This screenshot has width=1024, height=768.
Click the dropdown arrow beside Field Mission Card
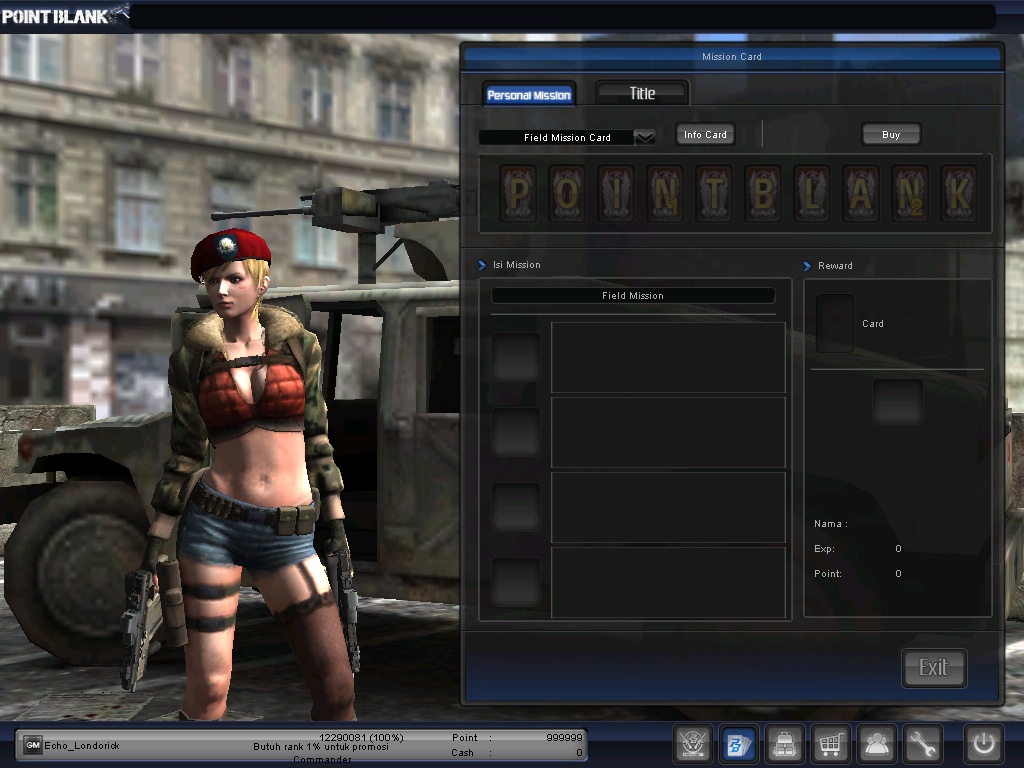point(645,137)
